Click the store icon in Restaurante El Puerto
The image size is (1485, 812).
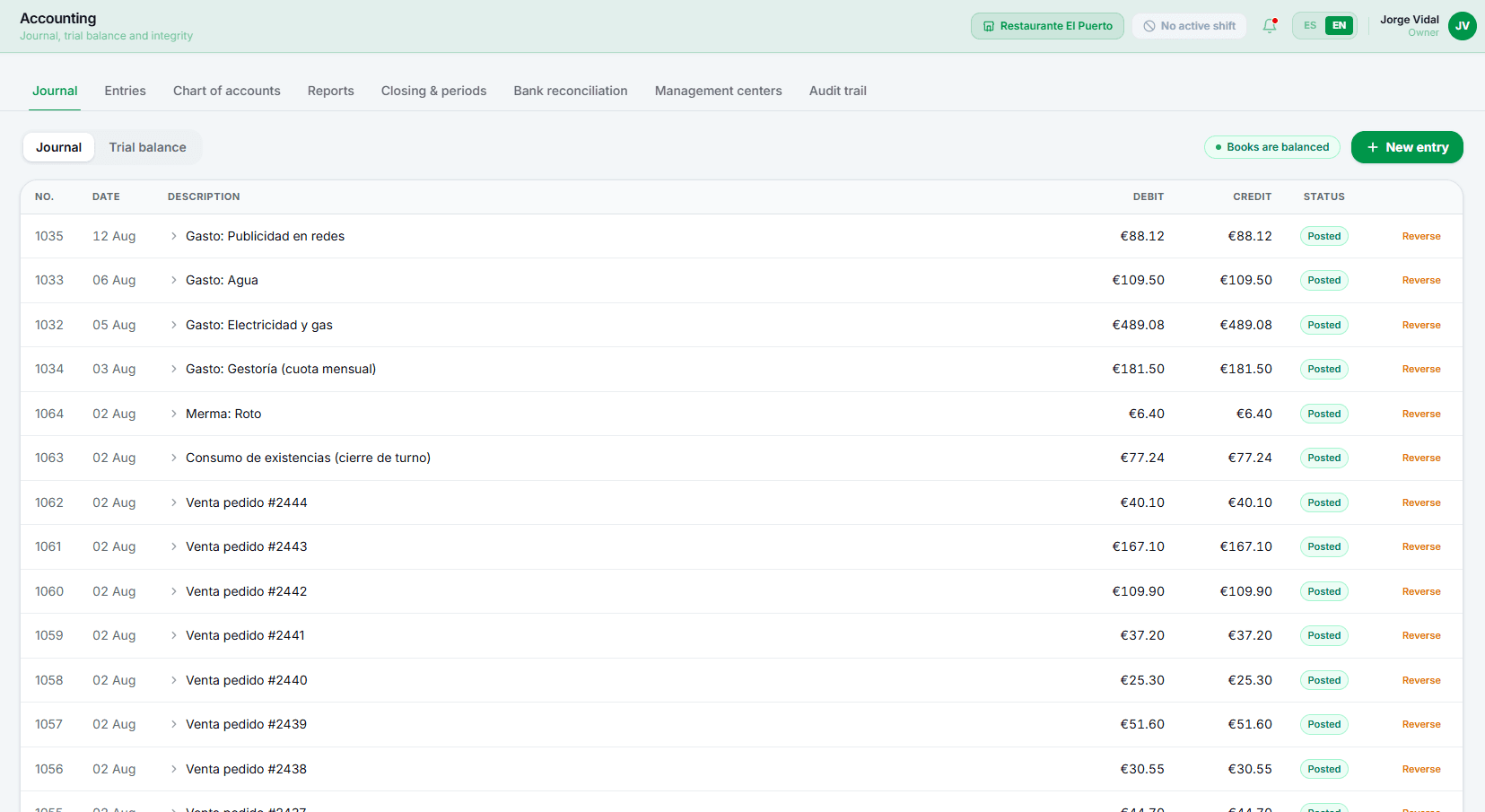989,26
